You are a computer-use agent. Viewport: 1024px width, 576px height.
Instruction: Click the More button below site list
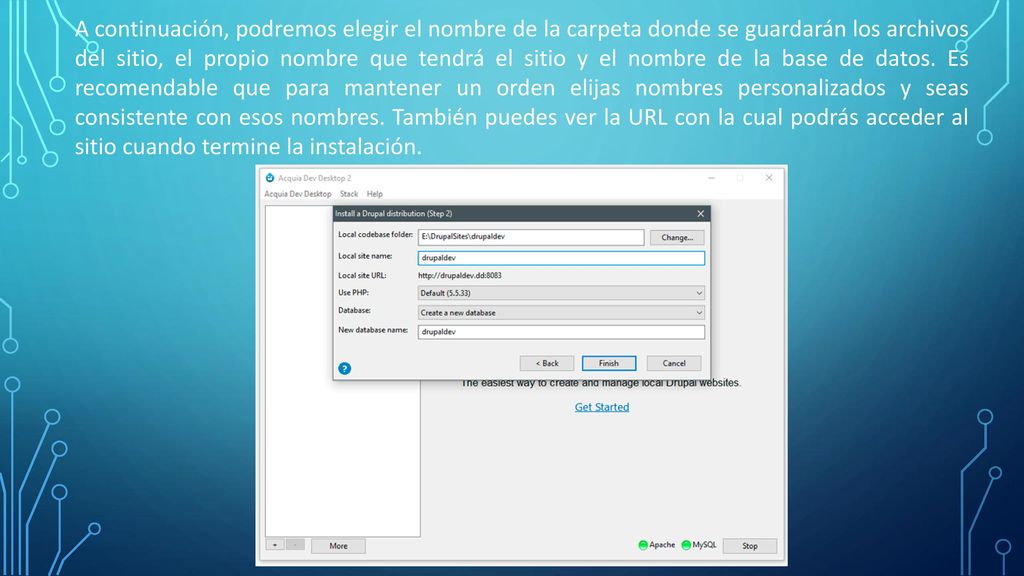tap(338, 546)
